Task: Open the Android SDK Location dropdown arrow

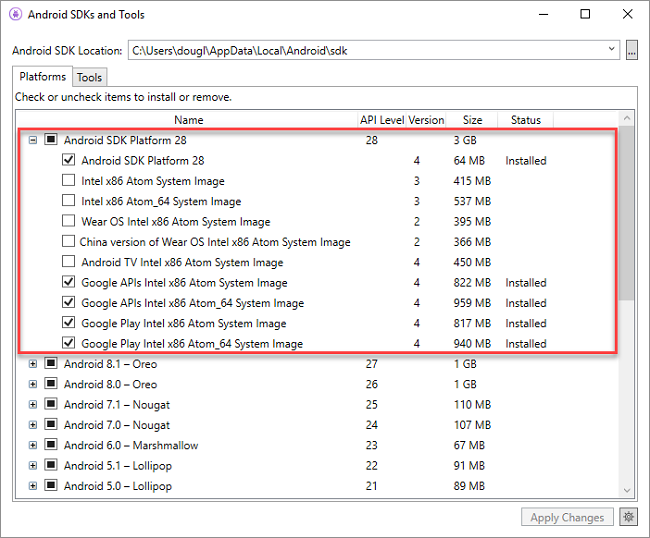Action: [x=611, y=49]
